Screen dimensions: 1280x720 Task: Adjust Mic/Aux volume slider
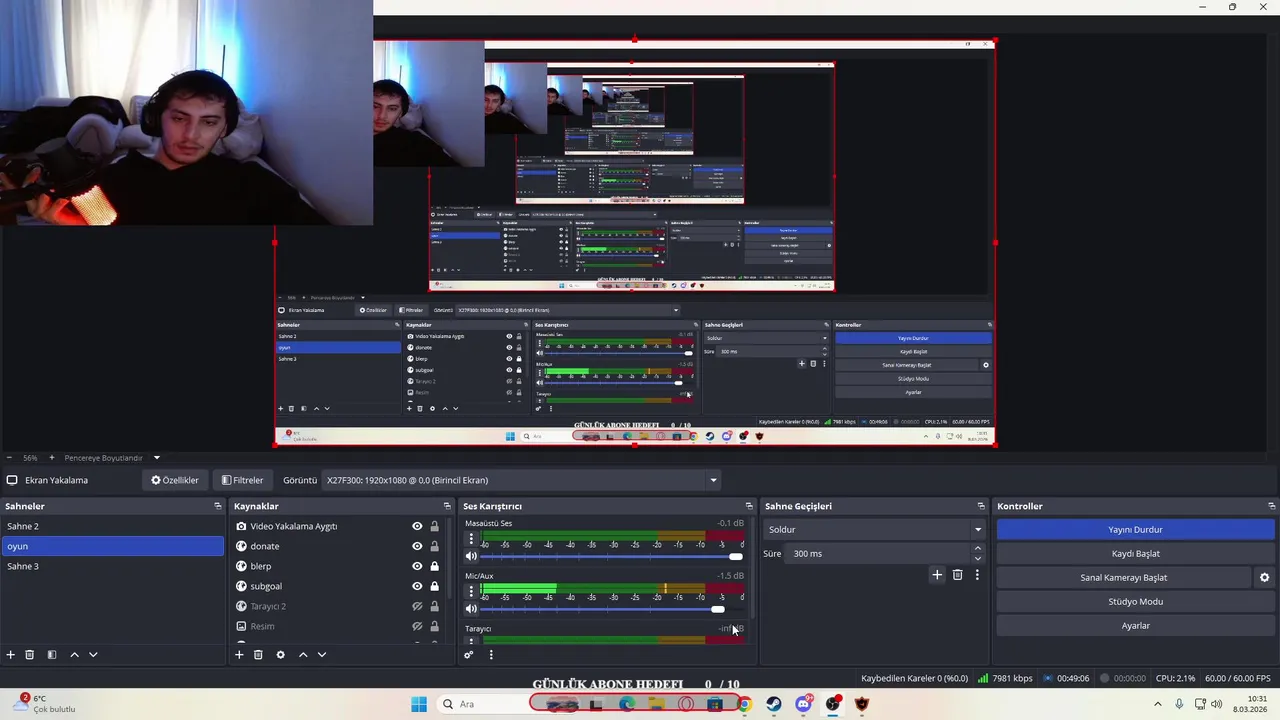click(613, 609)
